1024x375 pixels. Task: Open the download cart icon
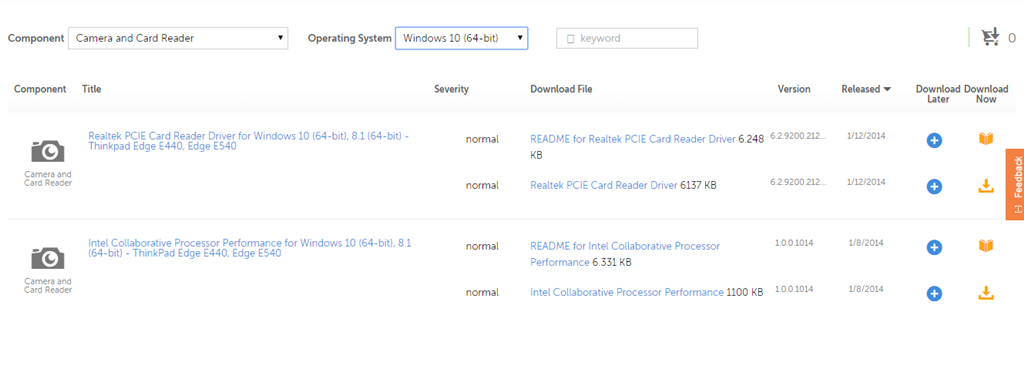click(991, 38)
